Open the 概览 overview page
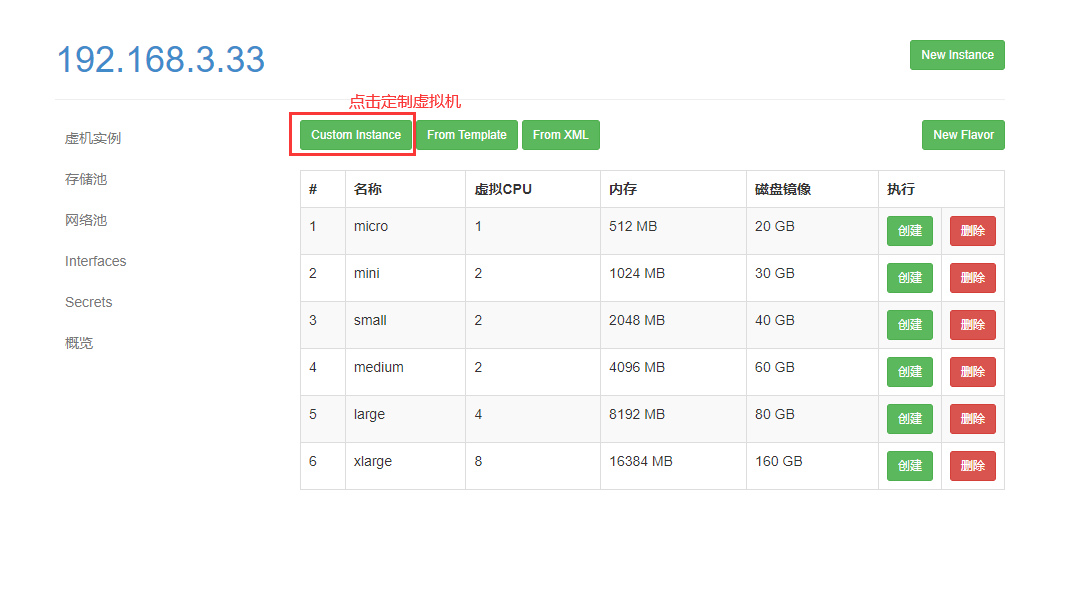Screen dimensions: 1067x596 click(x=79, y=343)
